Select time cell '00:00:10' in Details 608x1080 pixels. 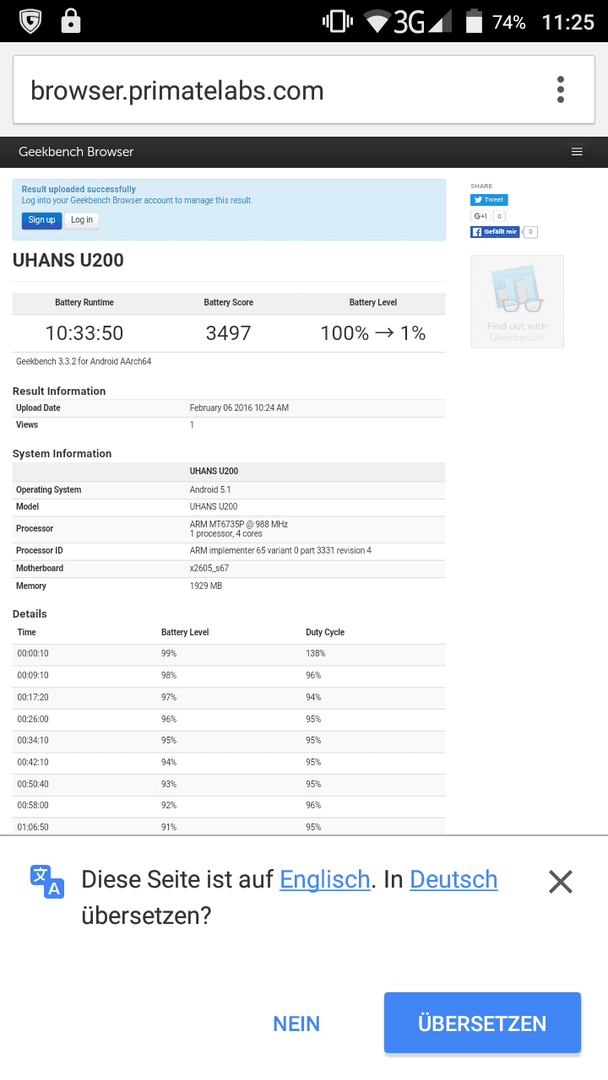(33, 654)
